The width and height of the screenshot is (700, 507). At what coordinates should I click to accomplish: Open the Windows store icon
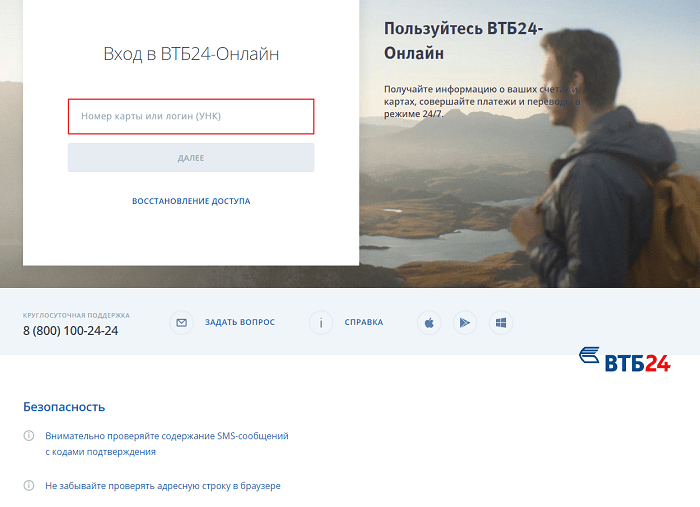click(x=501, y=322)
